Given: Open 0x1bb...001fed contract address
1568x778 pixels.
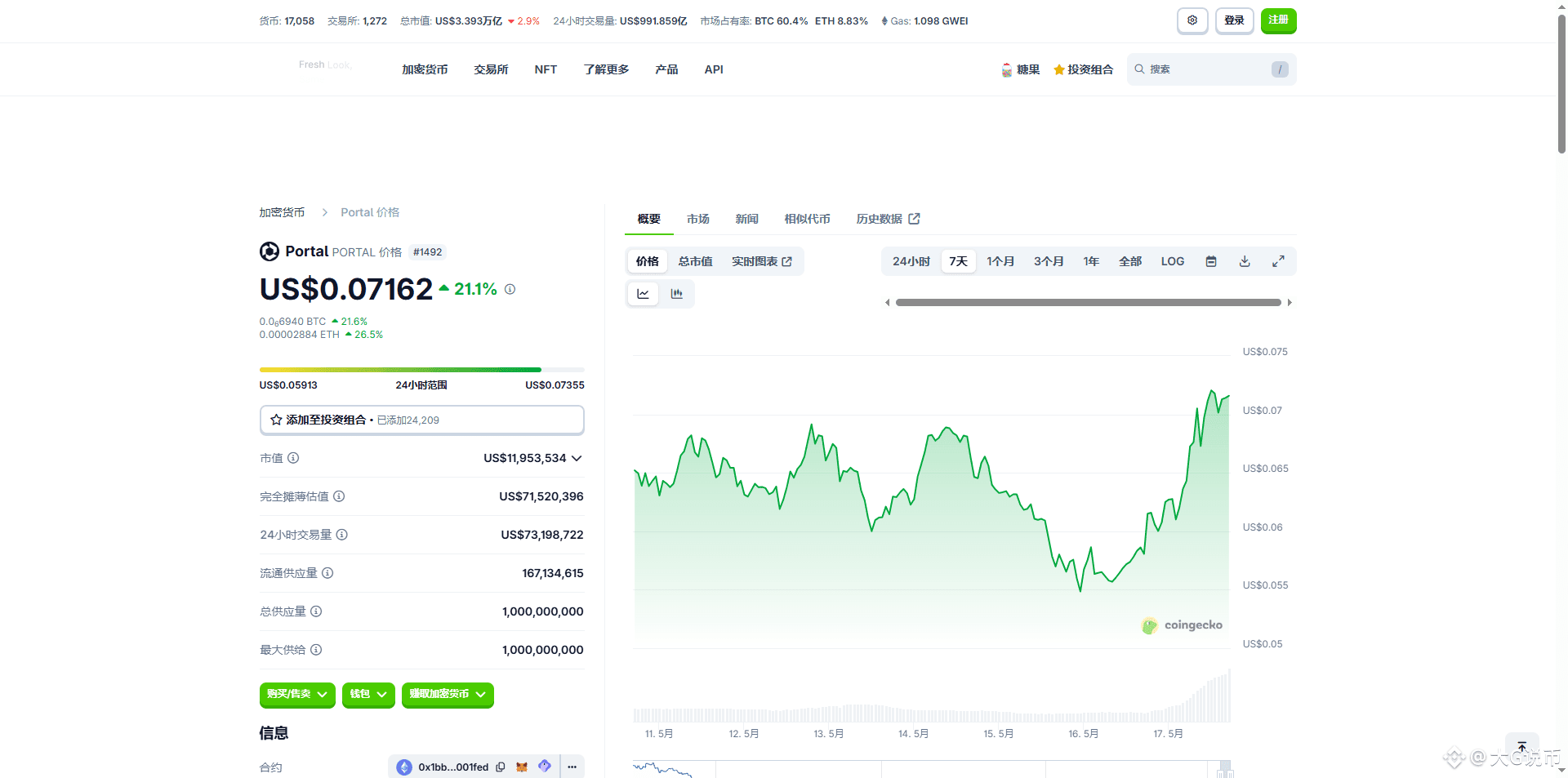Looking at the screenshot, I should (453, 767).
